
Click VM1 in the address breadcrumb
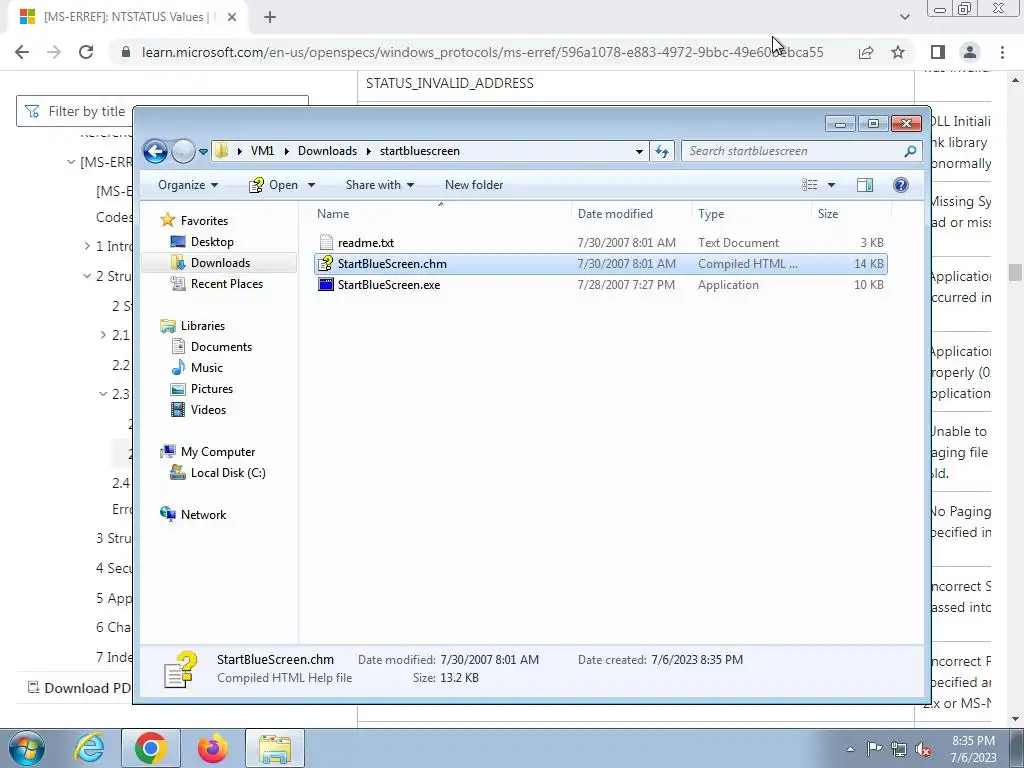click(263, 151)
